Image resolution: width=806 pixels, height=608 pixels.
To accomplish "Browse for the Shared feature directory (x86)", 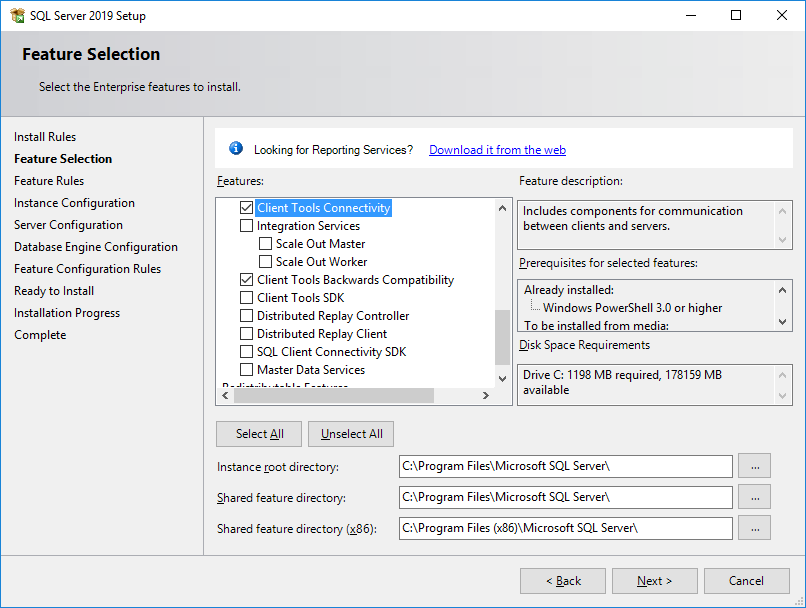I will click(x=754, y=528).
